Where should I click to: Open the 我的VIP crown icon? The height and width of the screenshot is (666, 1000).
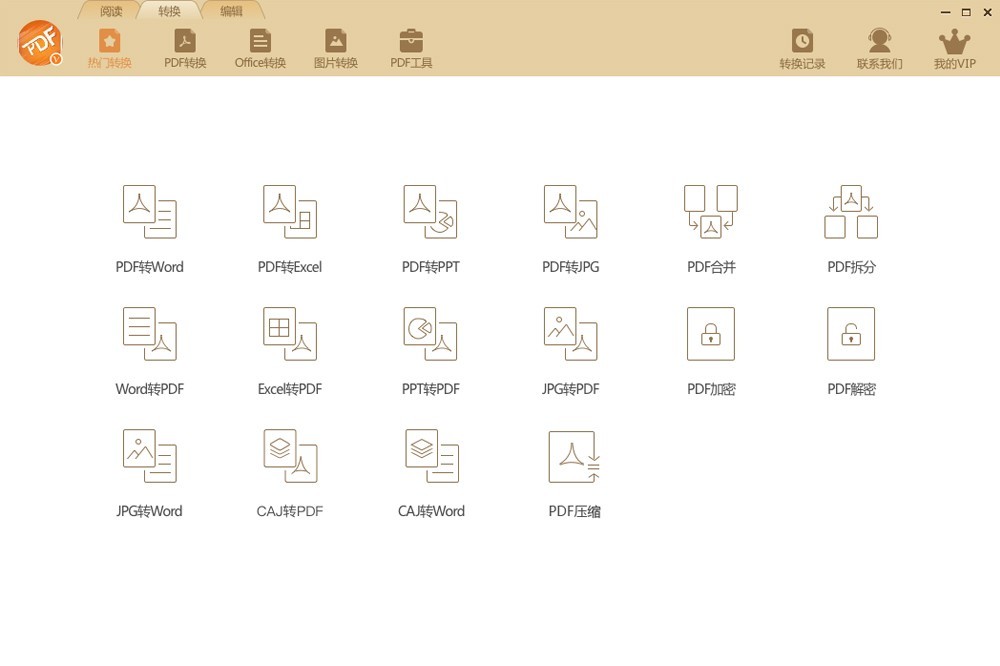point(955,48)
